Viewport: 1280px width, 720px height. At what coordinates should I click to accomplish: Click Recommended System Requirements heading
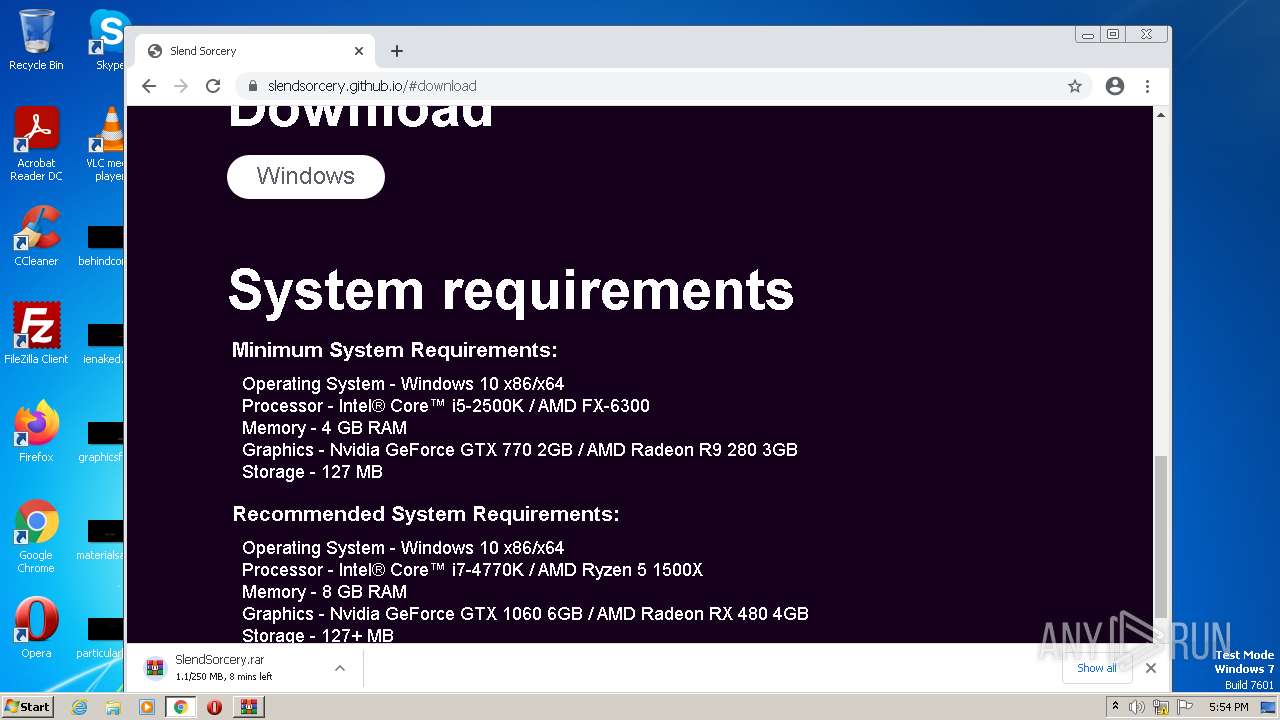[426, 514]
